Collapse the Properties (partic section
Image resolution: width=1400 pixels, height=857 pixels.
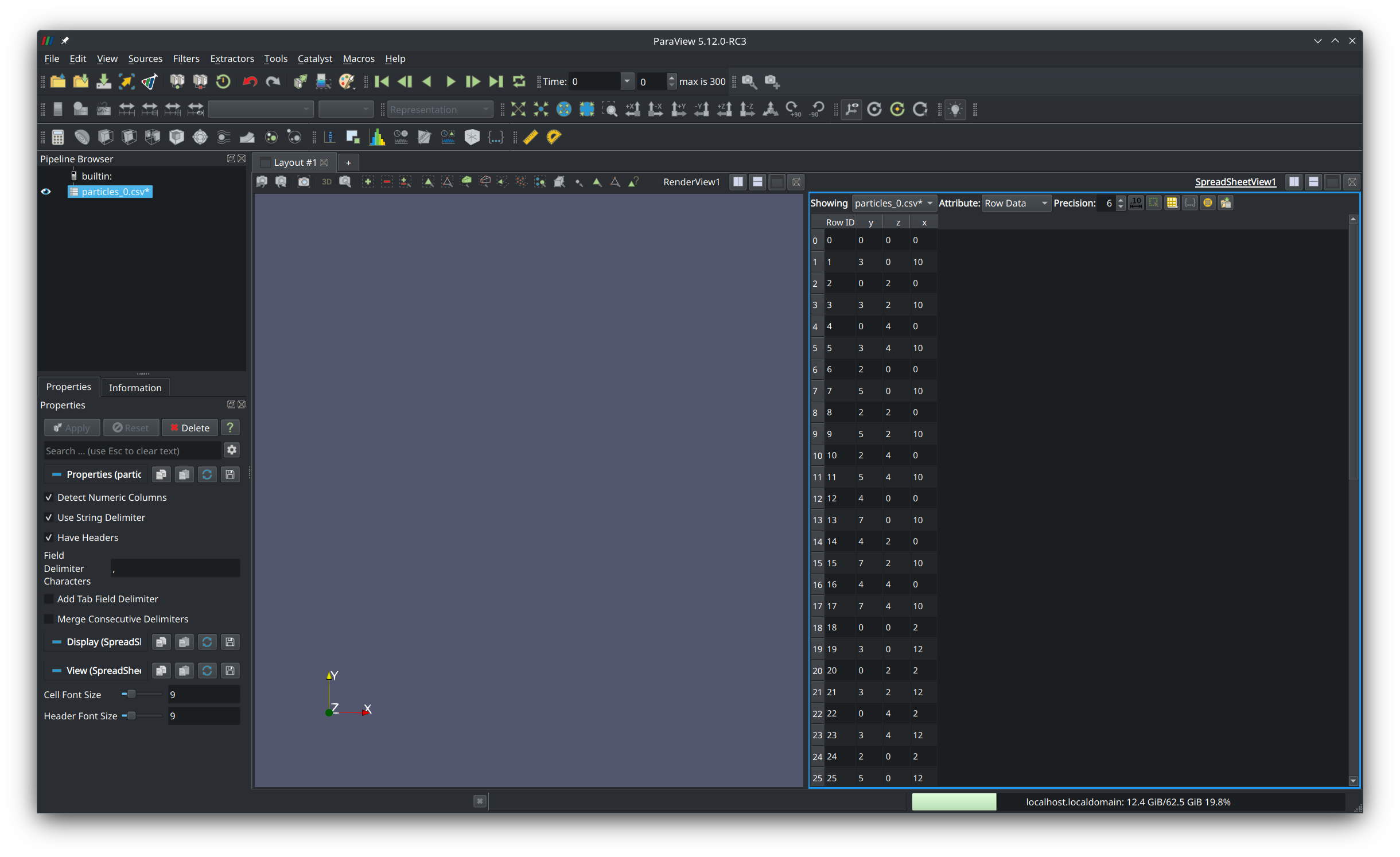[x=56, y=474]
